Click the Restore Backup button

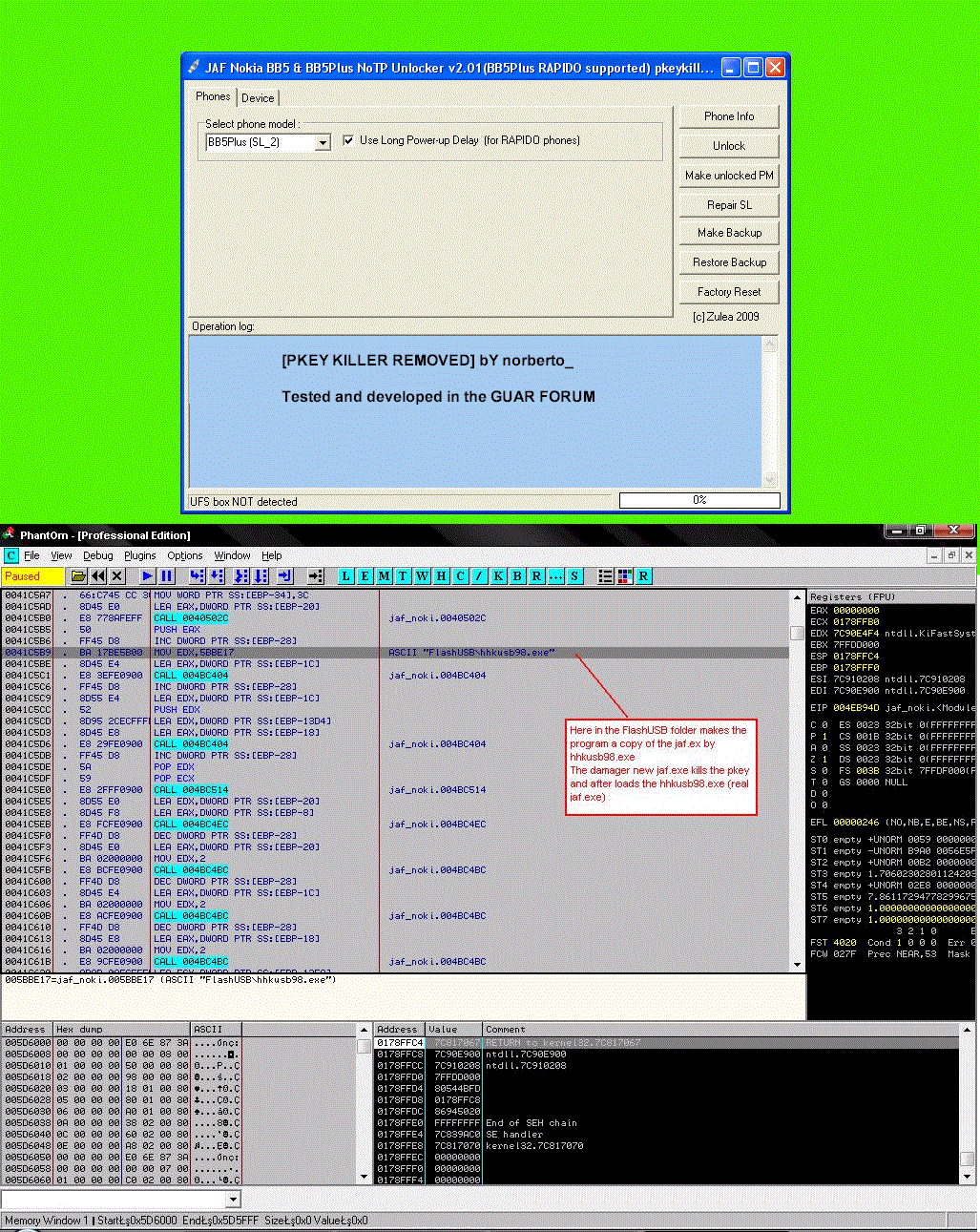pos(729,262)
